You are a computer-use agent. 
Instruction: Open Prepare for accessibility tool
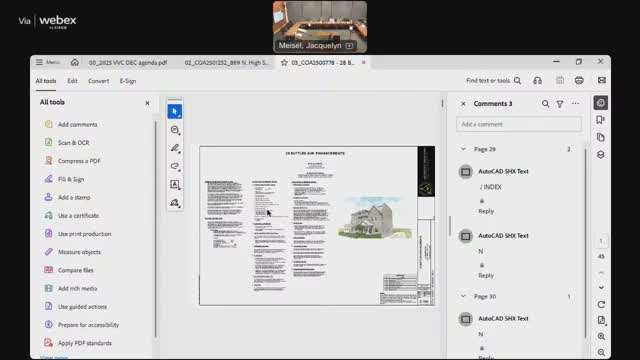click(88, 325)
